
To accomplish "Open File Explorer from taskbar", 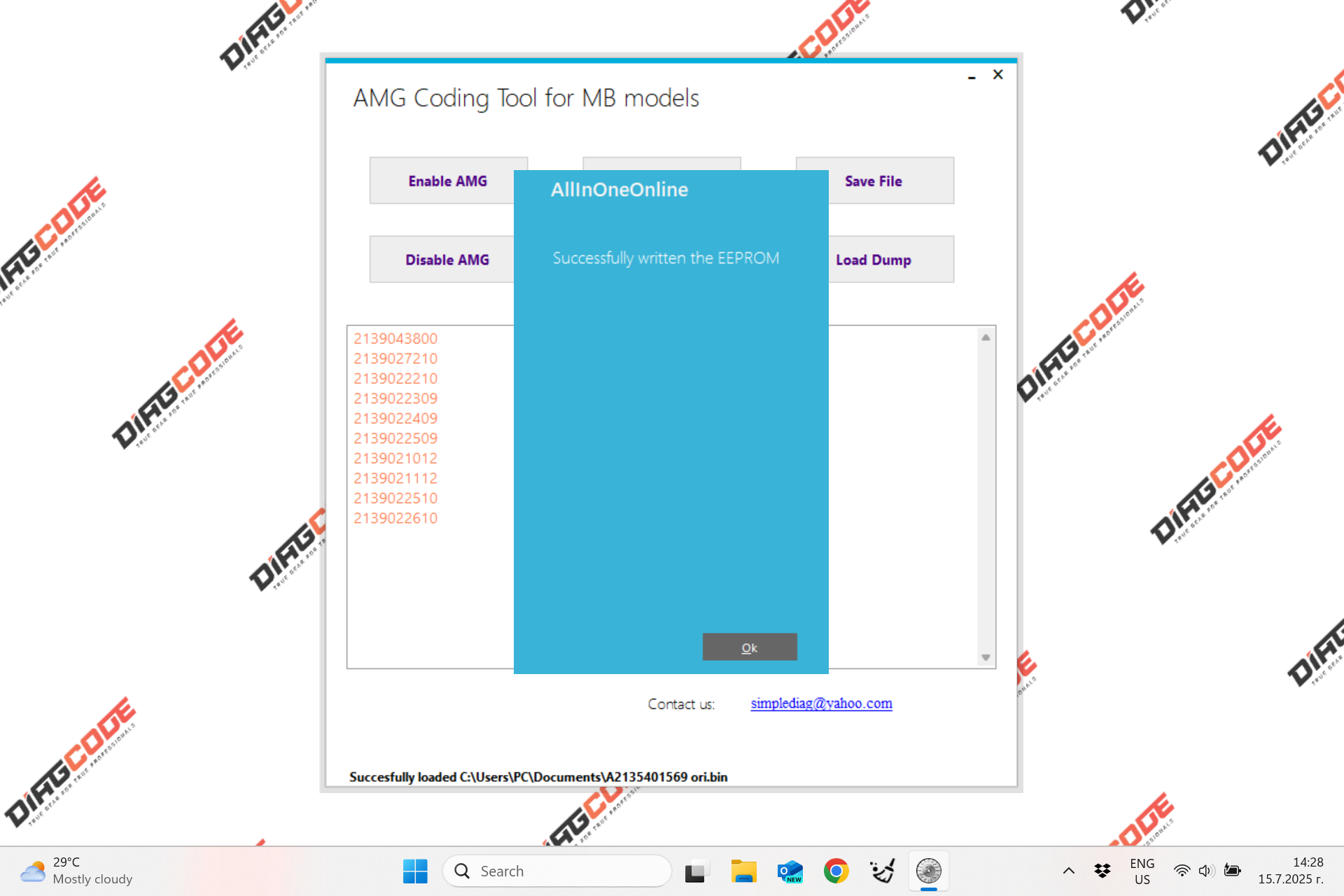I will 743,871.
